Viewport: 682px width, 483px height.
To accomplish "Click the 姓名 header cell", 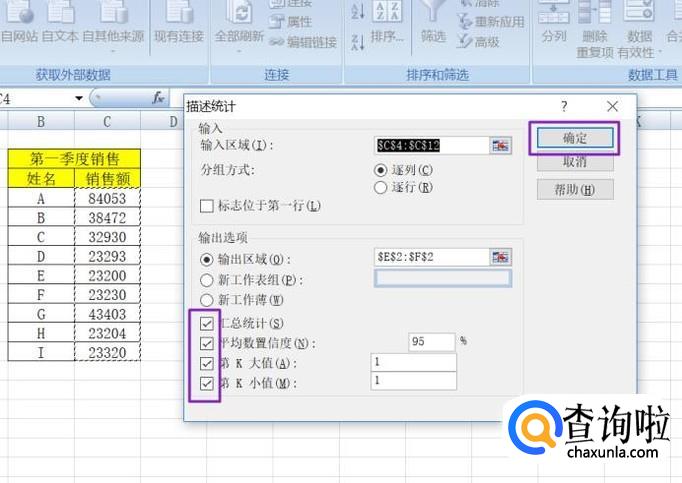I will [x=41, y=178].
